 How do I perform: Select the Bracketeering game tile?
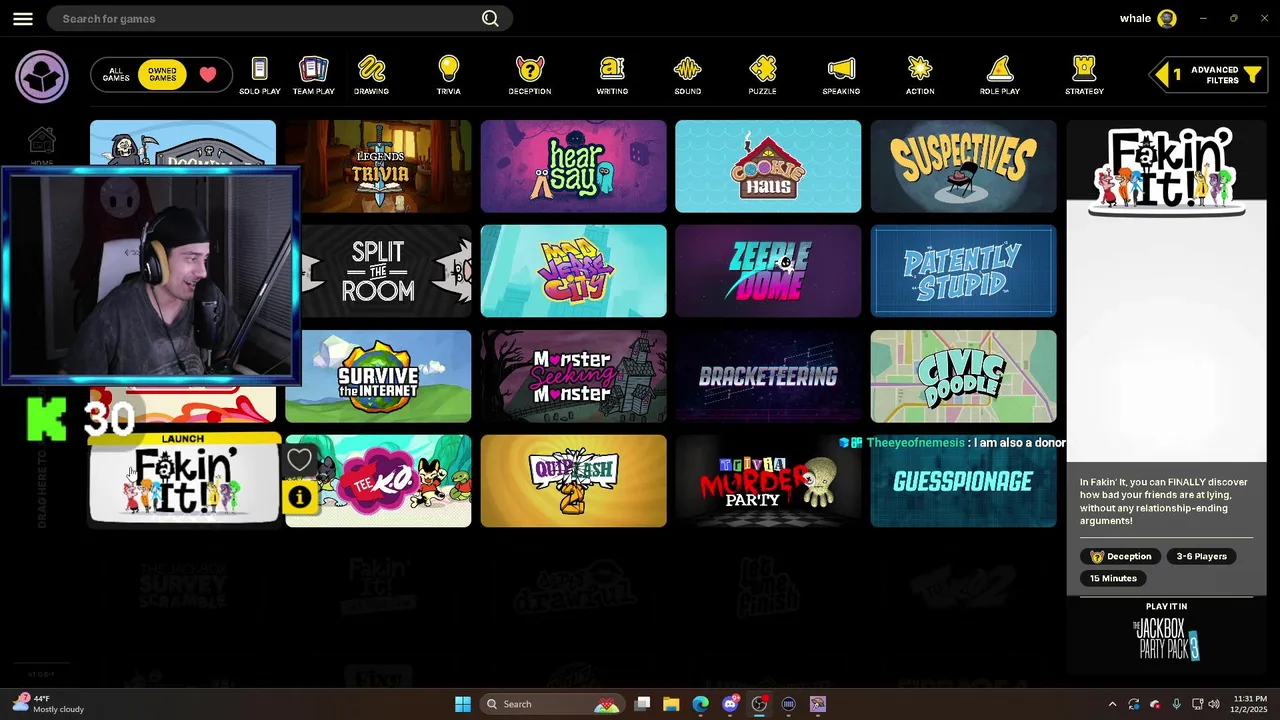768,376
